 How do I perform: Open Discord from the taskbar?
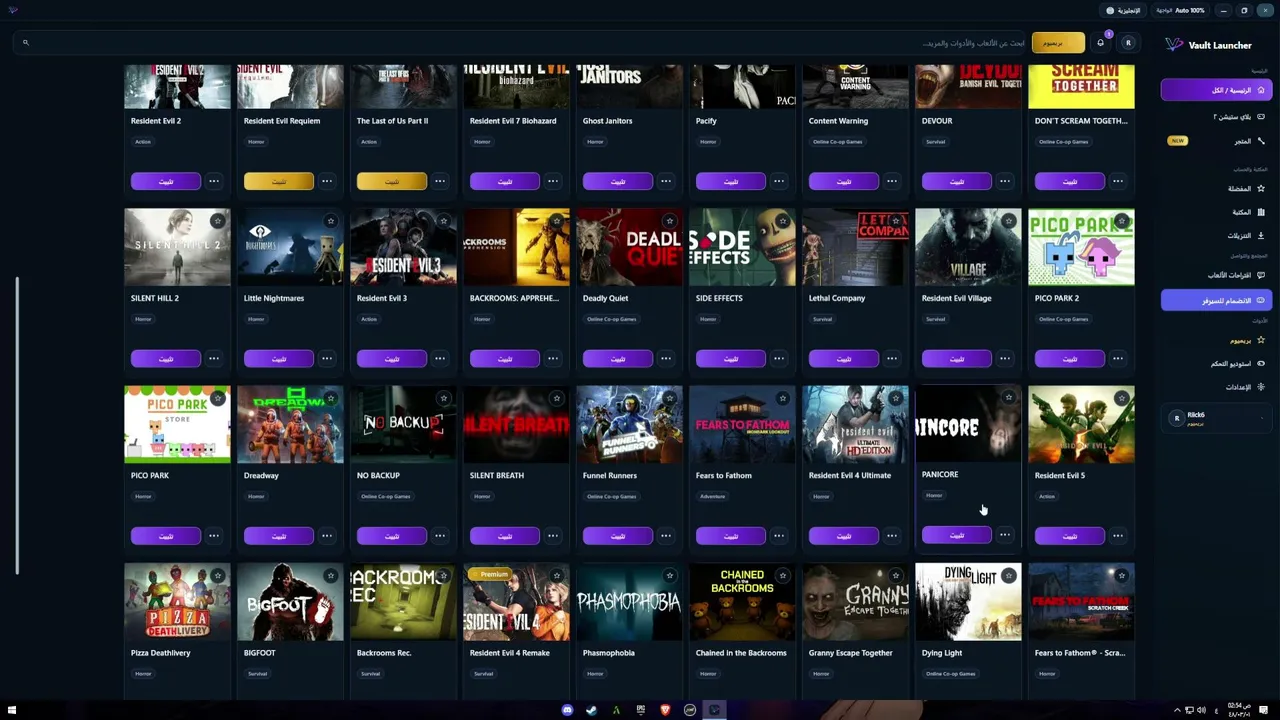click(567, 710)
